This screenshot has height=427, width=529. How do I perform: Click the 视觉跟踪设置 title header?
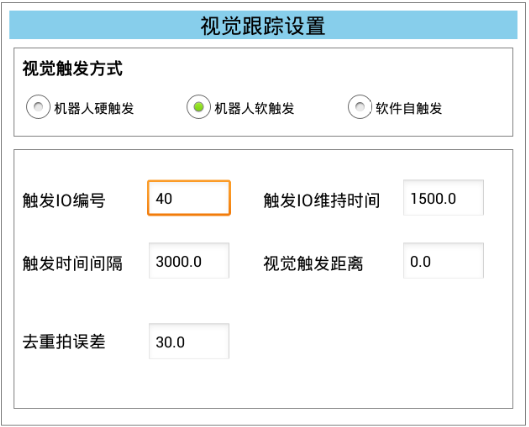click(x=263, y=25)
